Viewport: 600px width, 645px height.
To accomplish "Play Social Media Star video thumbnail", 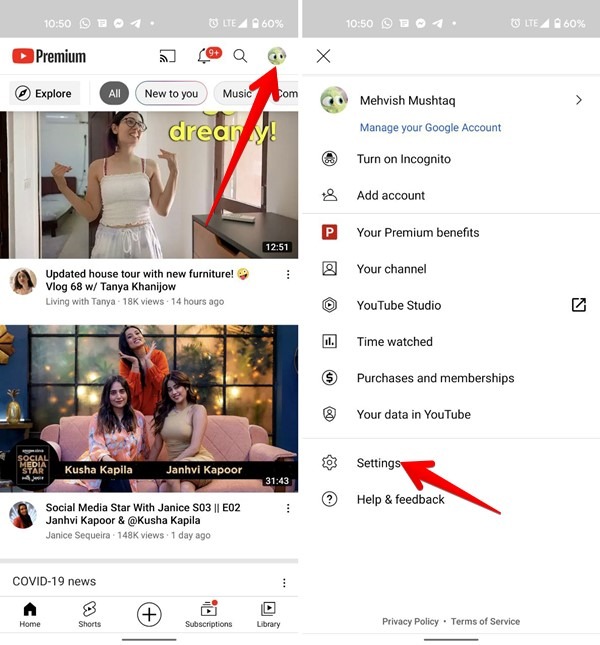I will point(149,408).
